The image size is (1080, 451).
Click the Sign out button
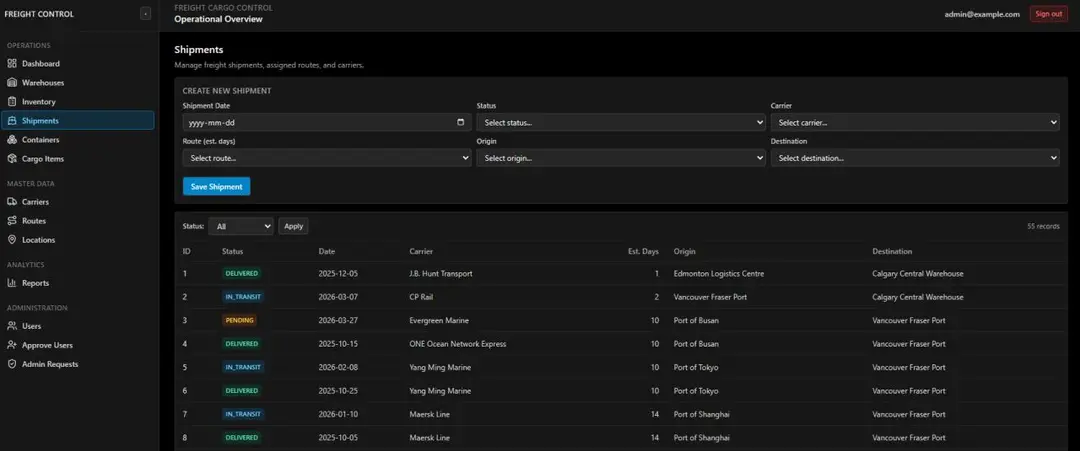[1048, 14]
